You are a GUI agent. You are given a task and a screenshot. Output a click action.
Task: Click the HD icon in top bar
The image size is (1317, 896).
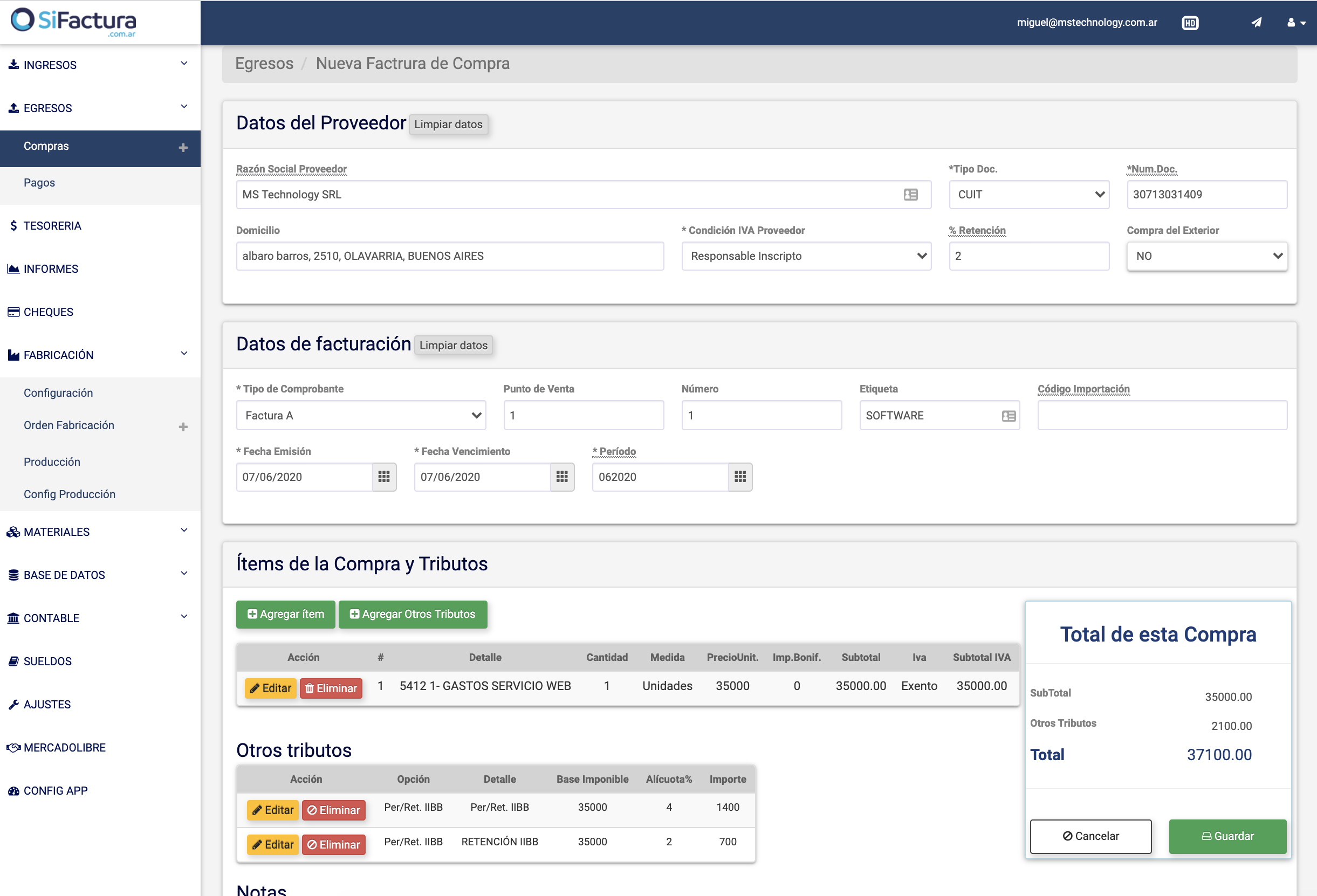click(x=1190, y=23)
